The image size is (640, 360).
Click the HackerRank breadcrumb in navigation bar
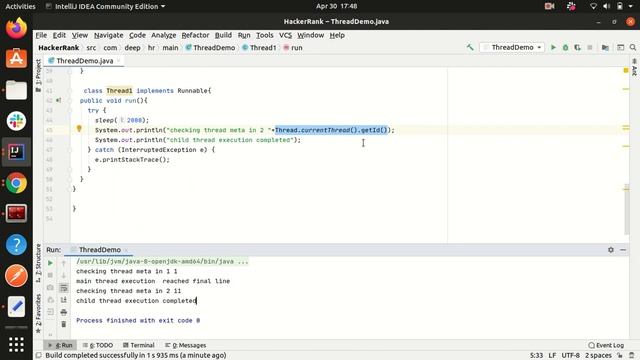pos(58,47)
